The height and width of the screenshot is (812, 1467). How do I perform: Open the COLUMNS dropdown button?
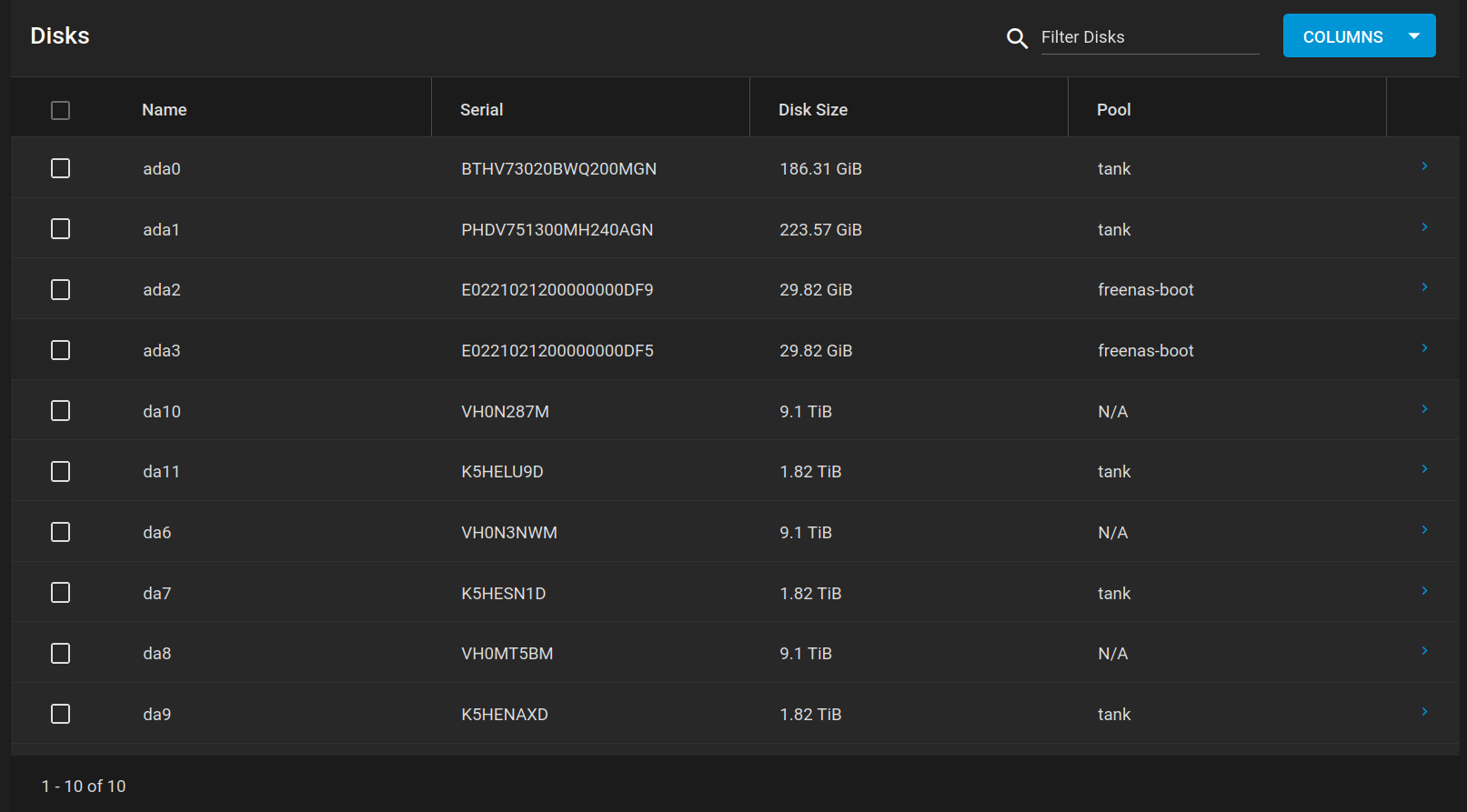pyautogui.click(x=1359, y=35)
